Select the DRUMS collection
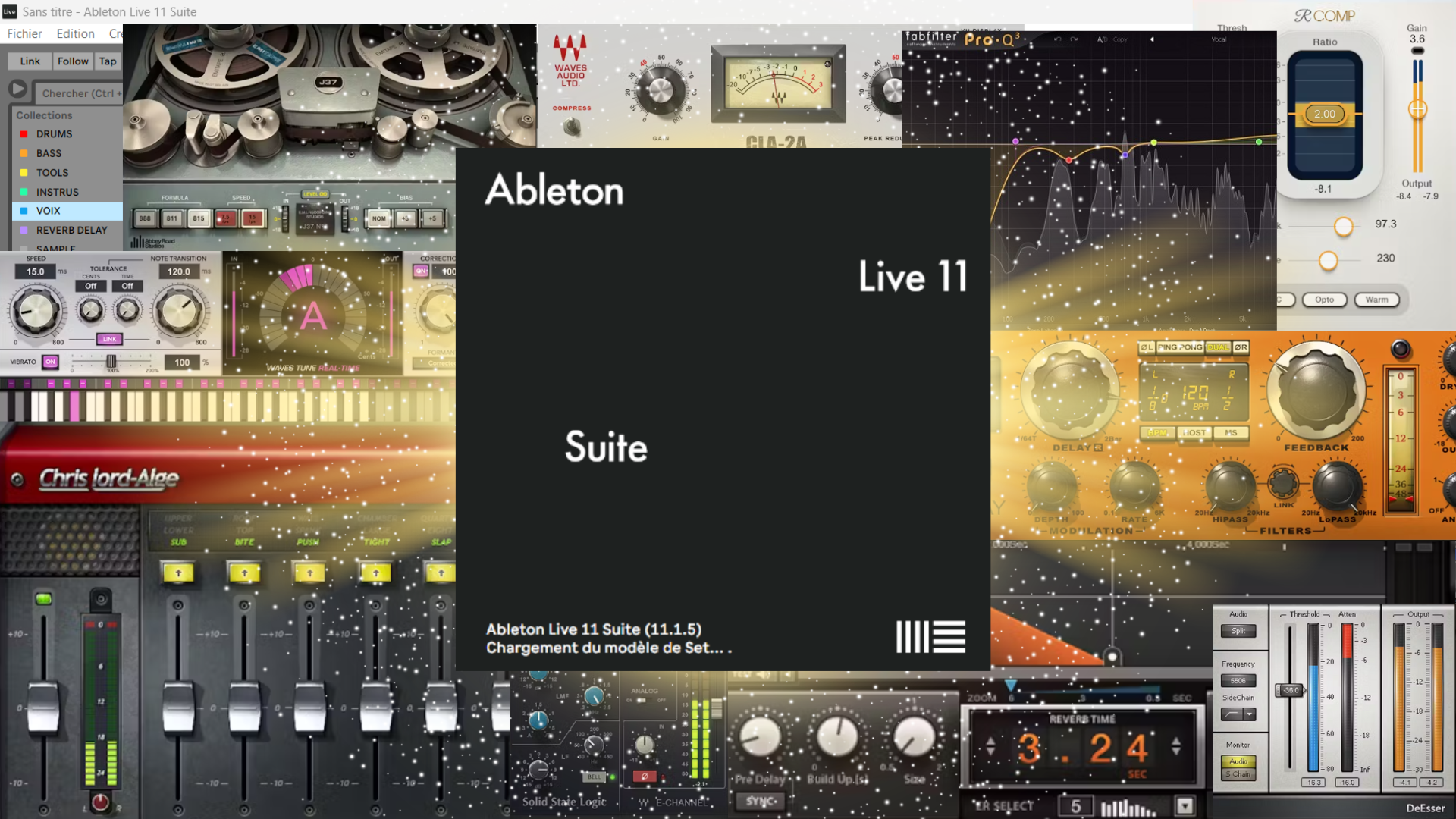This screenshot has width=1456, height=819. [x=68, y=133]
